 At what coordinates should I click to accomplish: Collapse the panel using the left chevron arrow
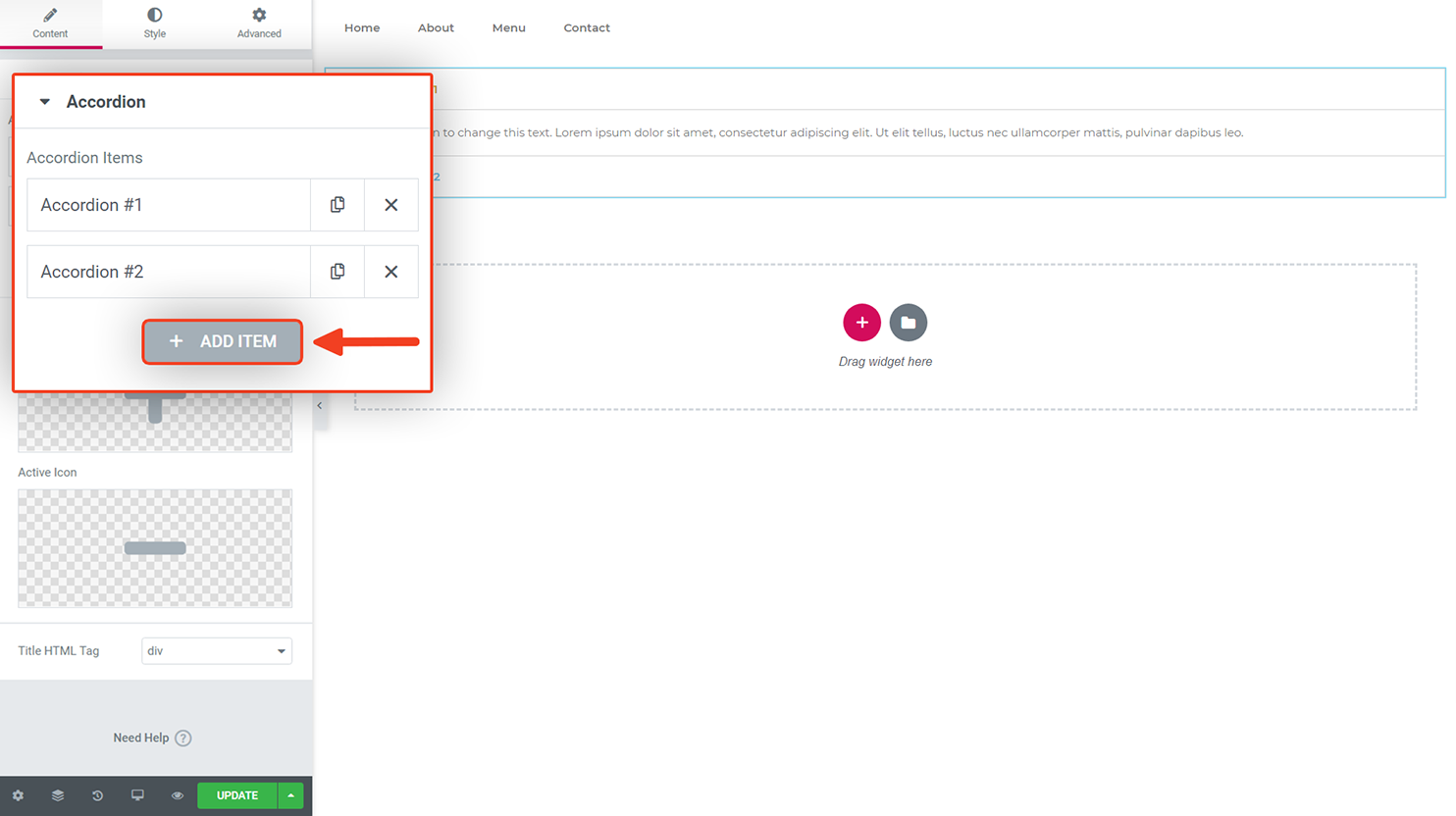tap(319, 404)
